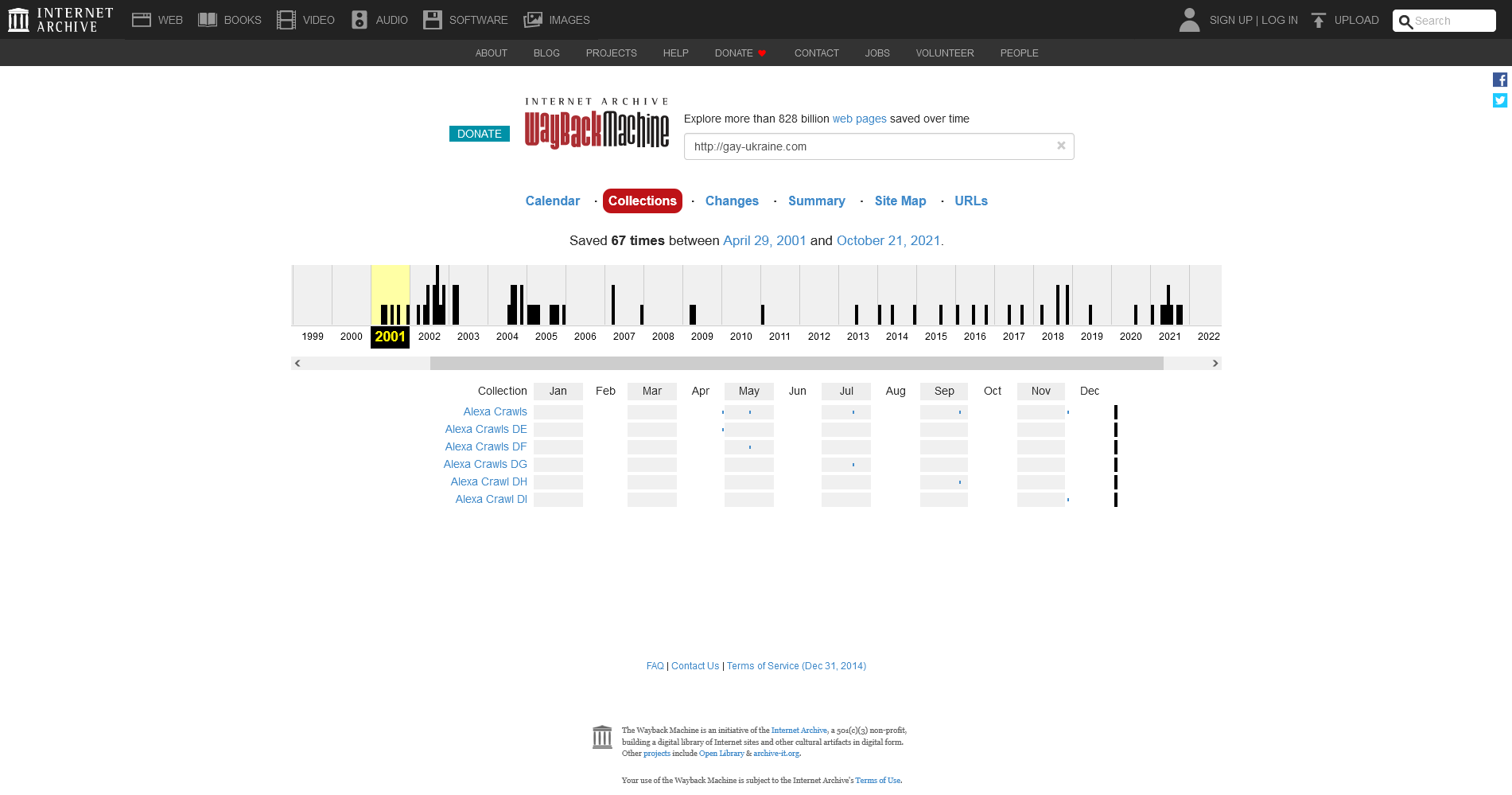Viewport: 1512px width, 795px height.
Task: Open the Video section icon
Action: (286, 20)
